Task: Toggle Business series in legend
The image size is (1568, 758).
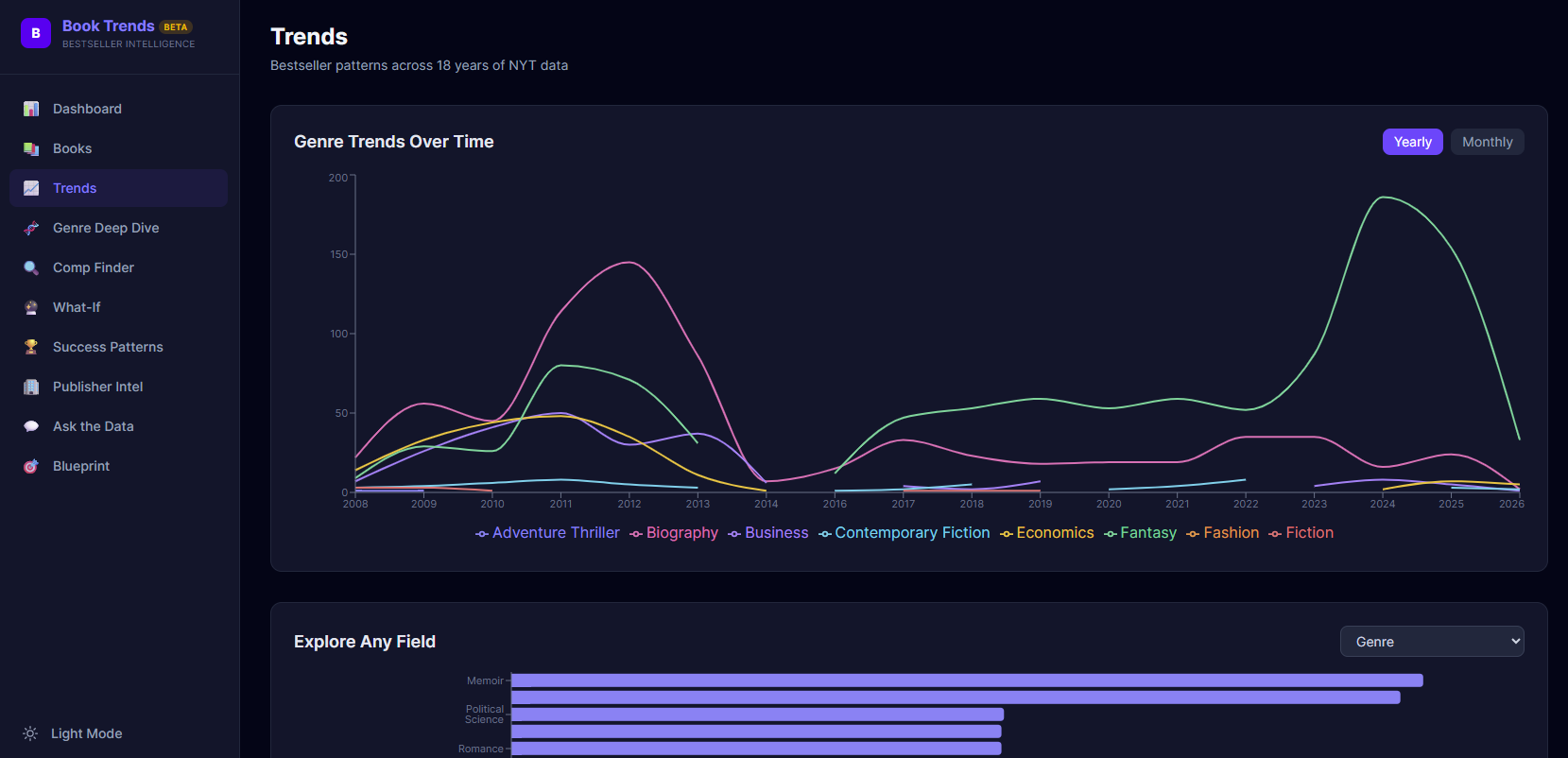Action: [768, 533]
